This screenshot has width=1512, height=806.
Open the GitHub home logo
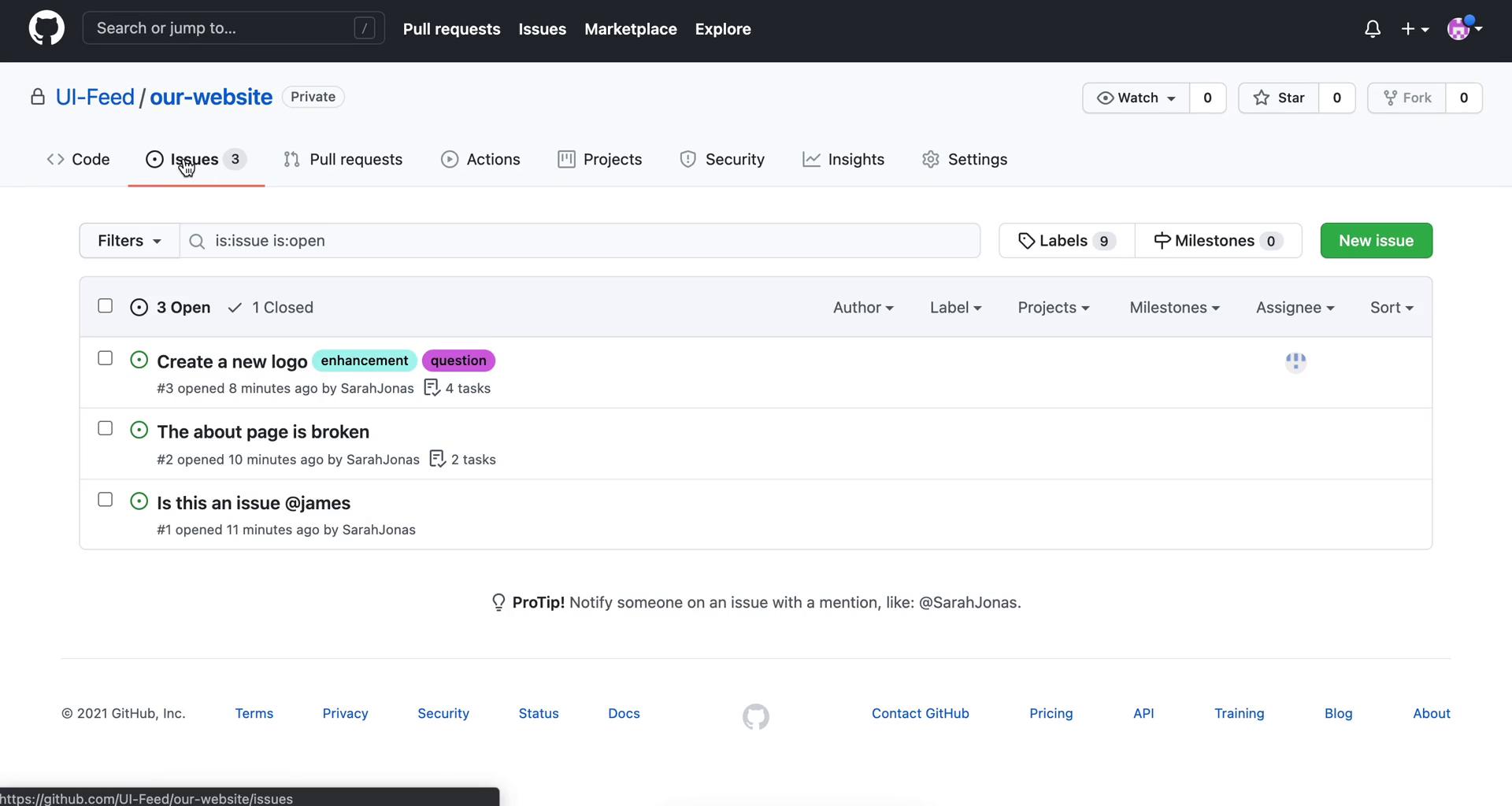(46, 28)
